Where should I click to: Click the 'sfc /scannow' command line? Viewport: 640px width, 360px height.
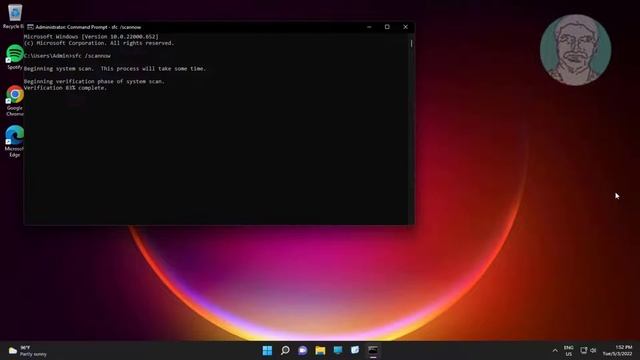[x=67, y=56]
